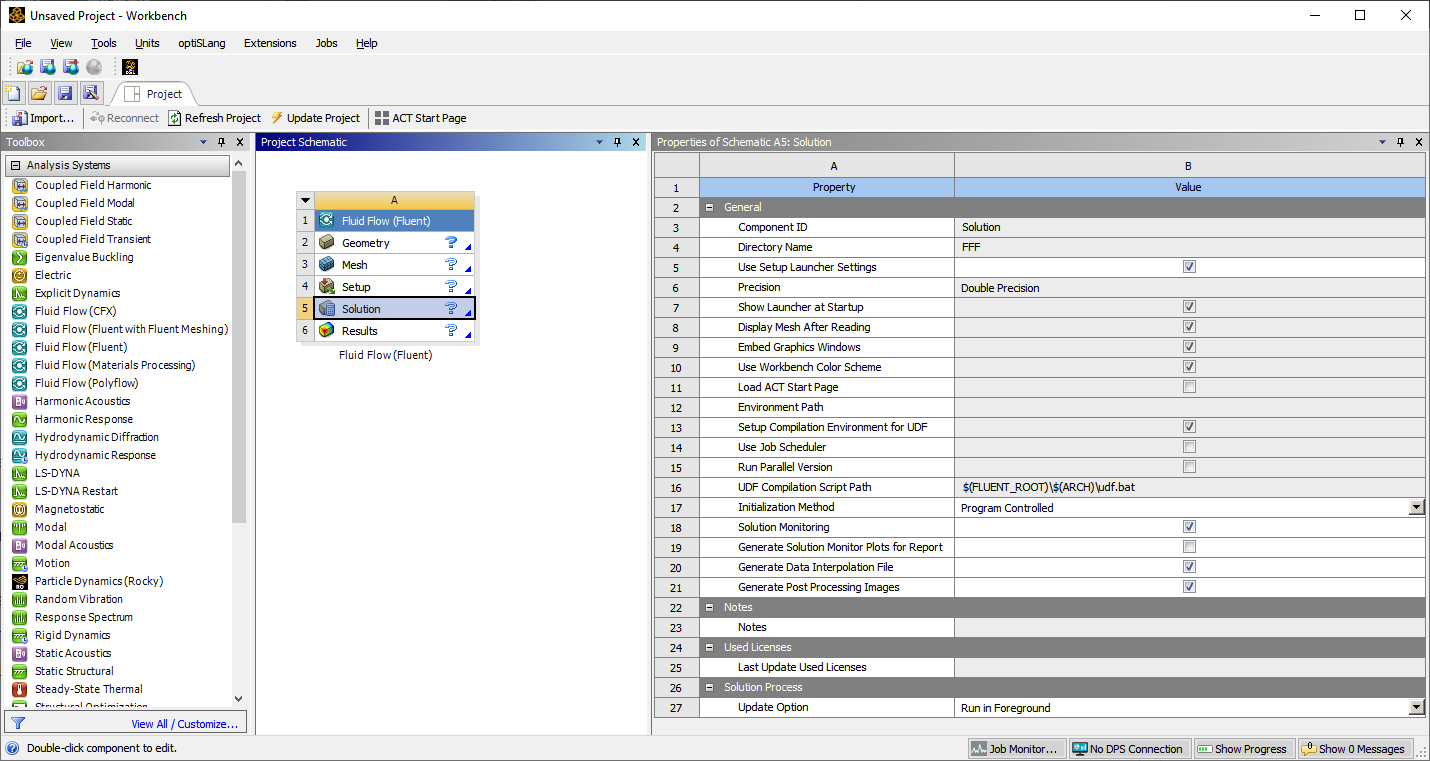The width and height of the screenshot is (1430, 761).
Task: Select Steady-State Thermal in Toolbox
Action: click(88, 689)
